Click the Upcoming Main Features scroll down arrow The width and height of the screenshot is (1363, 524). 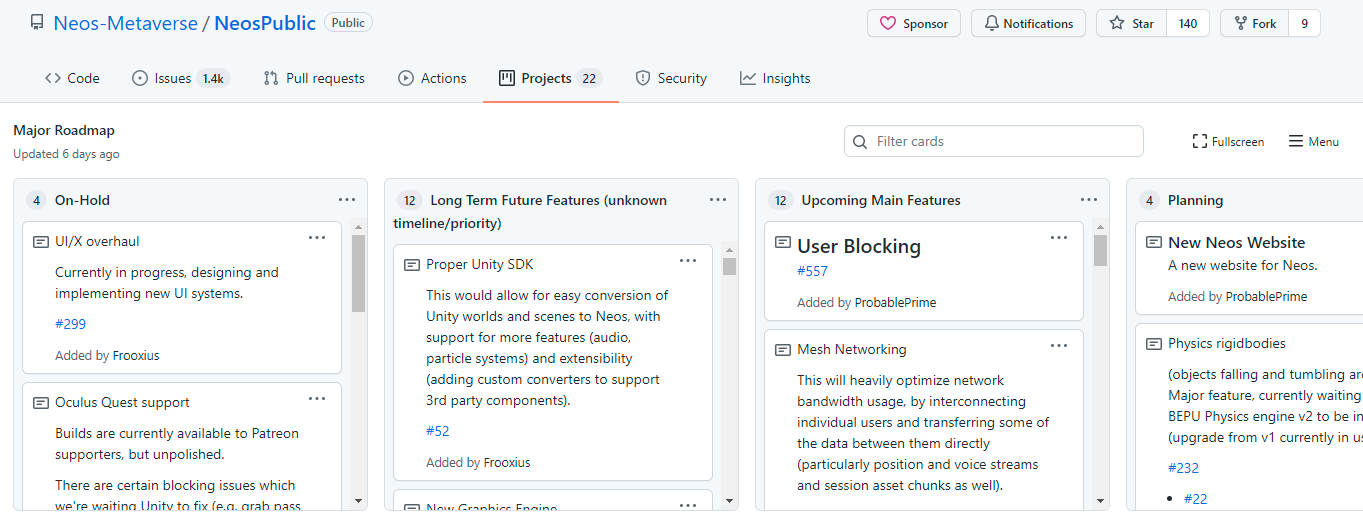(x=1100, y=501)
